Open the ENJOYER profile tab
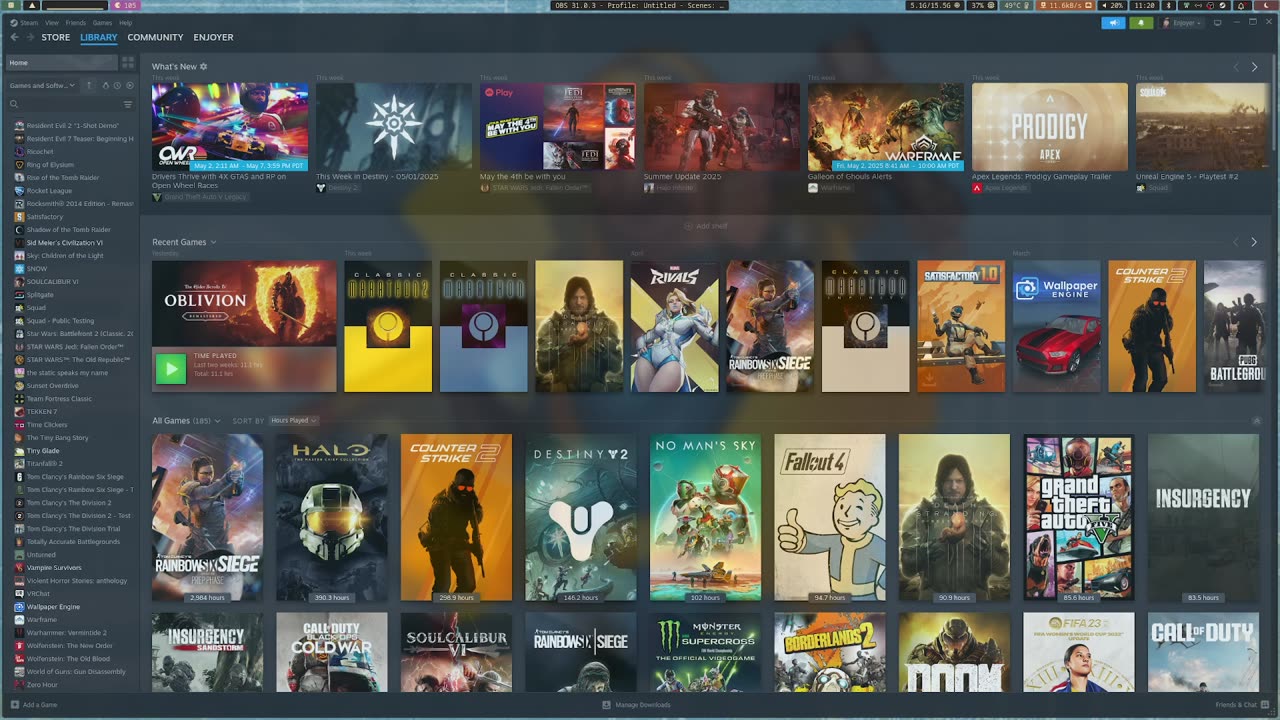This screenshot has width=1280, height=720. coord(213,37)
